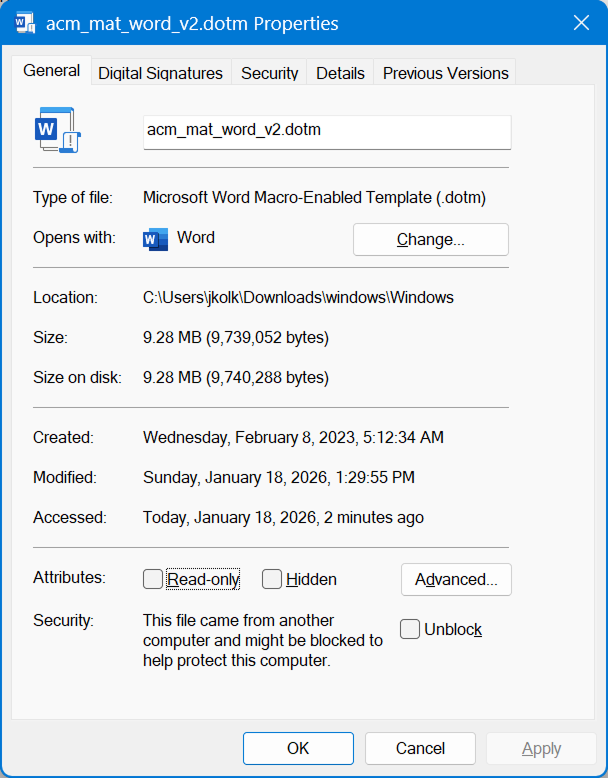
Task: Check the Unblock security checkbox
Action: (x=410, y=629)
